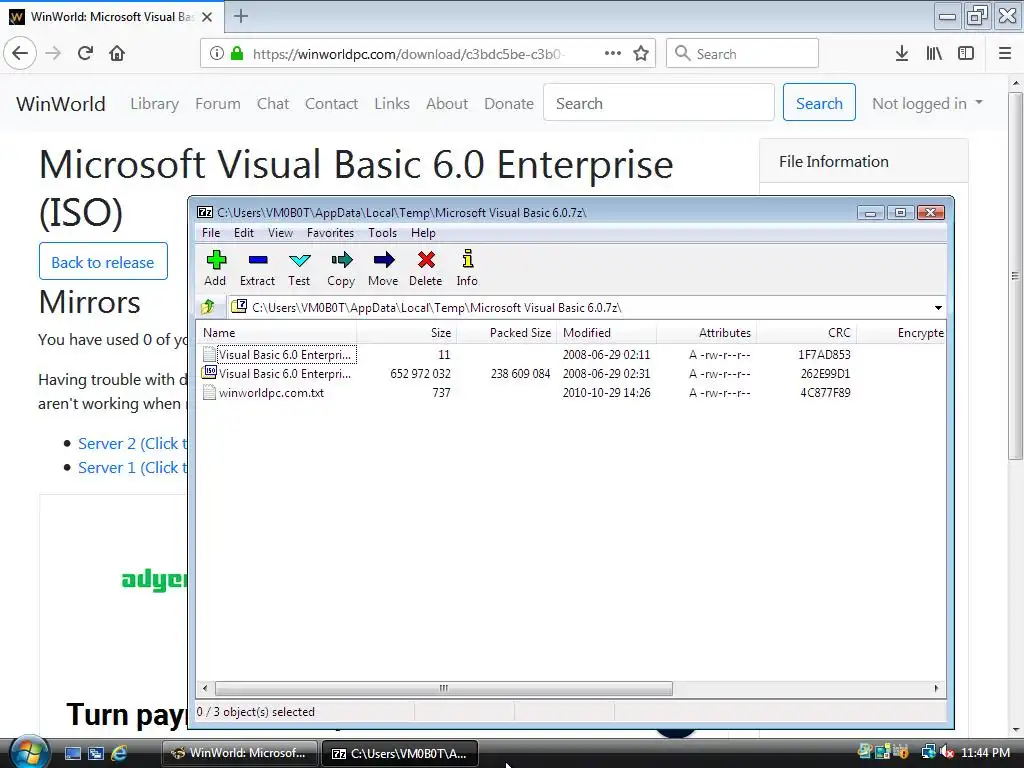Open 7-Zip Help menu
Screen dimensions: 1024x768
click(x=423, y=232)
